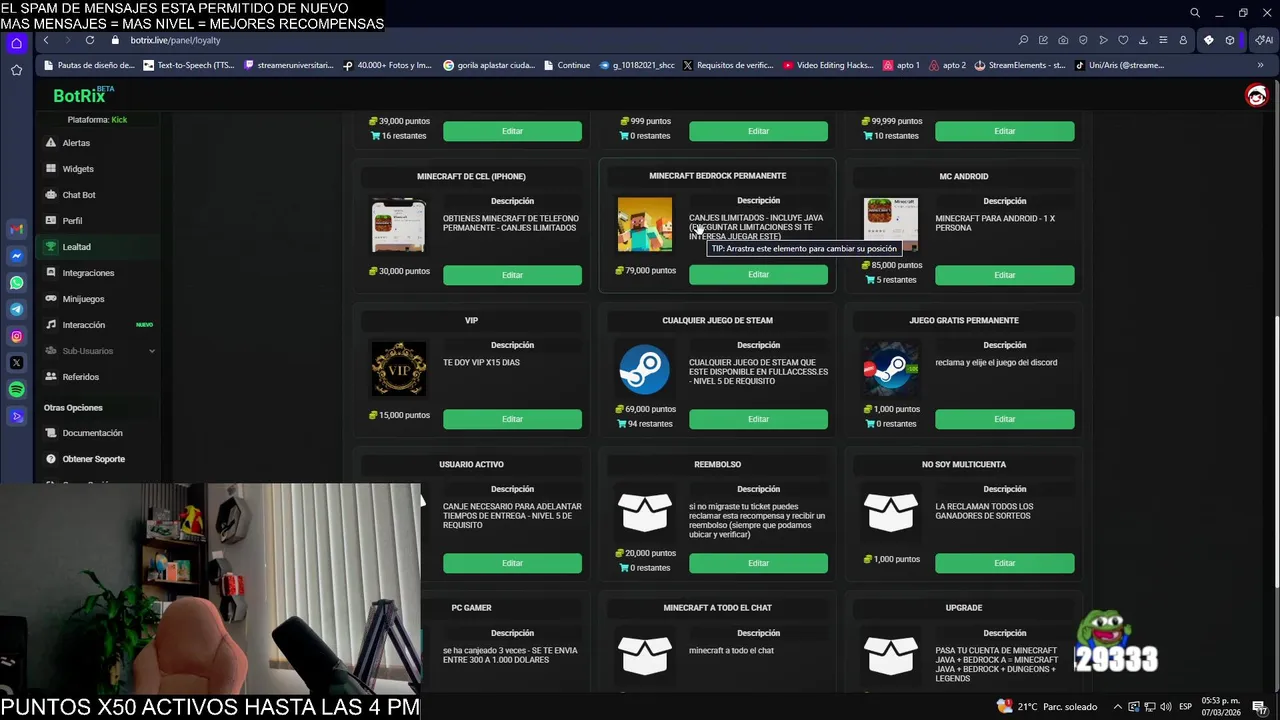
Task: Click the account profile icon in the browser toolbar
Action: click(x=1183, y=40)
